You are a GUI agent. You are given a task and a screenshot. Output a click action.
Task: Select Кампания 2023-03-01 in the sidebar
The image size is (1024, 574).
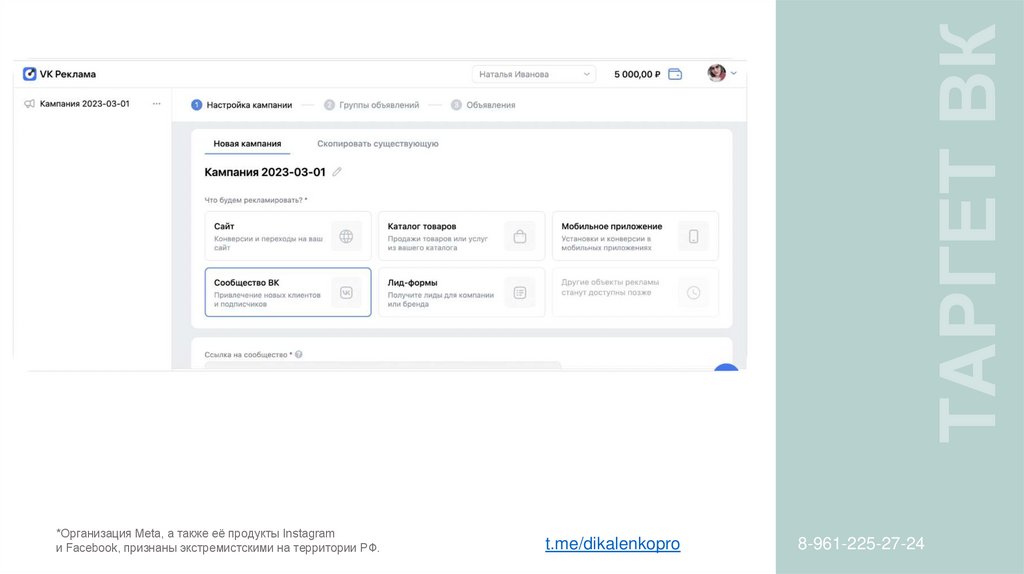85,104
